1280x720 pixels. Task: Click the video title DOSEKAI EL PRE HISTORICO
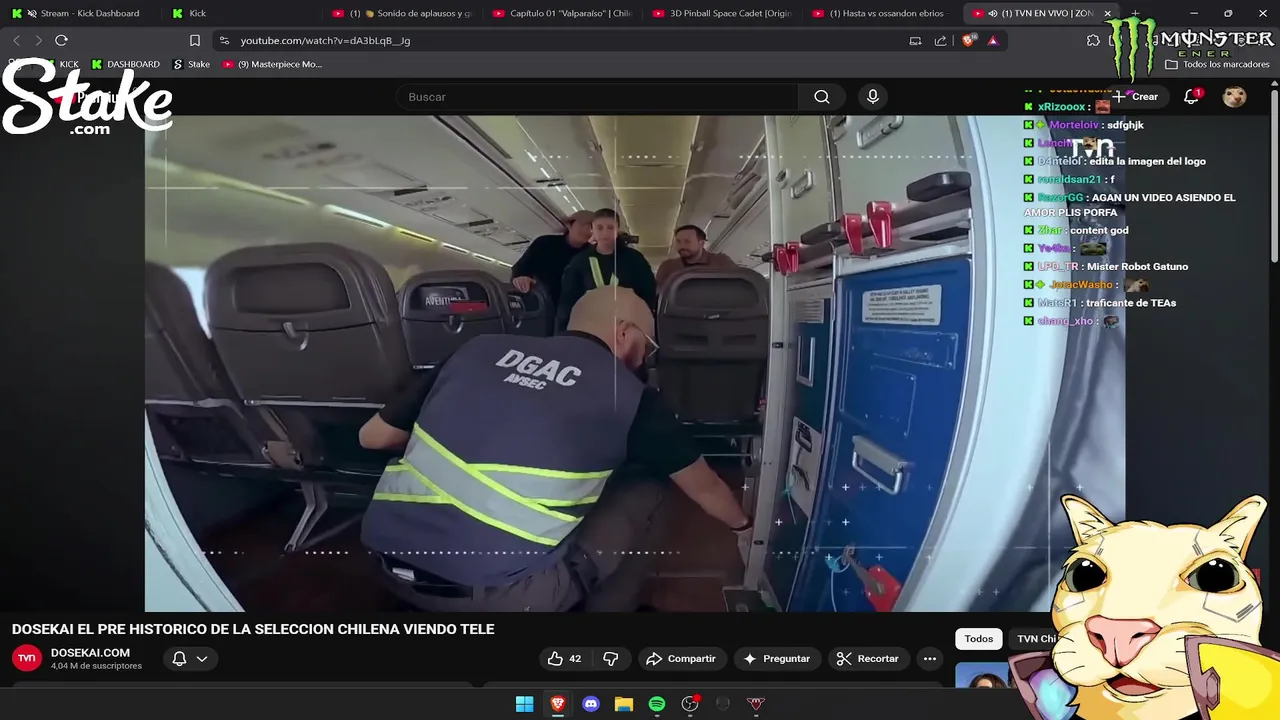click(253, 629)
